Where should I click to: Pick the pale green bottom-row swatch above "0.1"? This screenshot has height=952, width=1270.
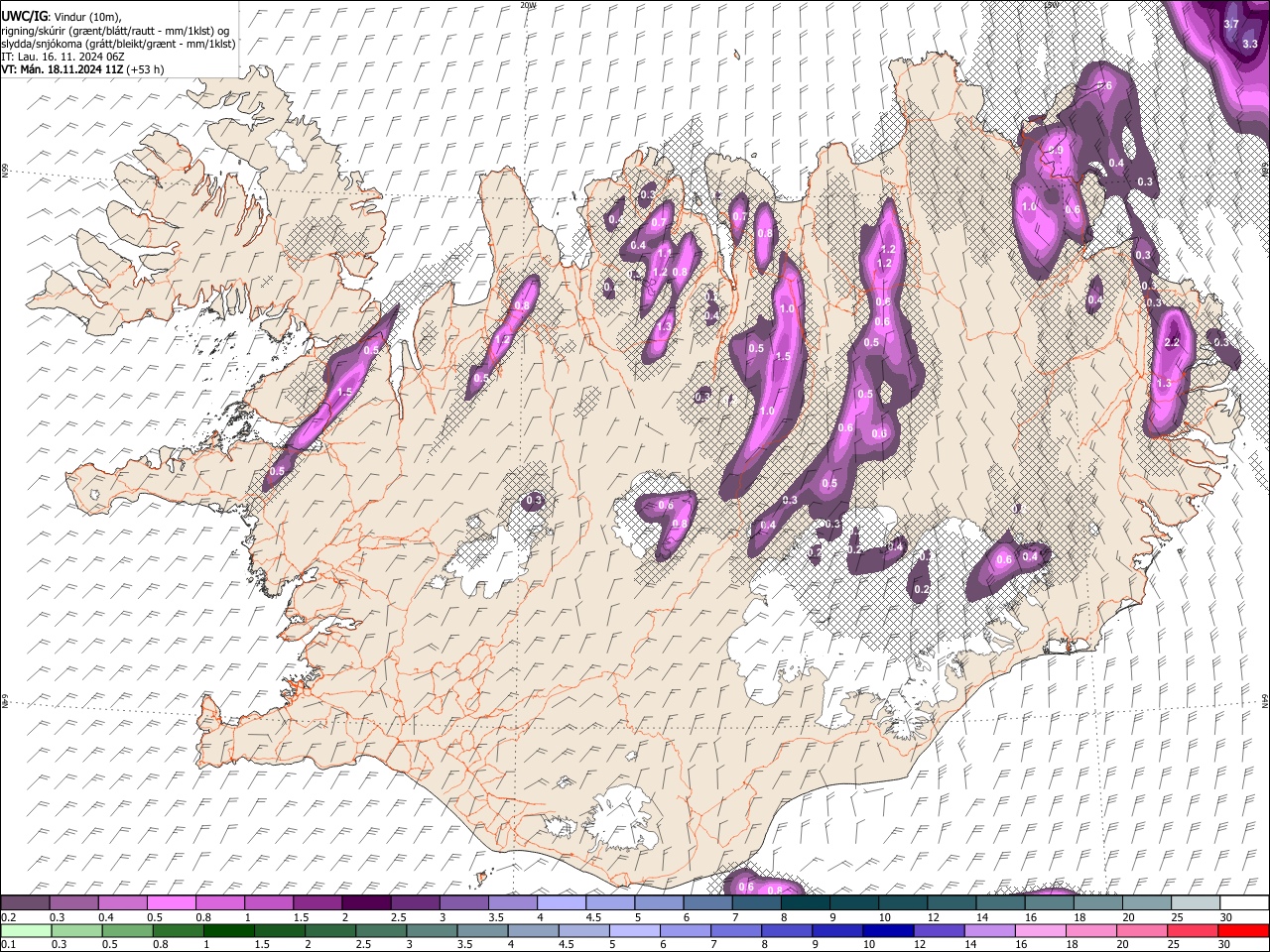(x=25, y=931)
